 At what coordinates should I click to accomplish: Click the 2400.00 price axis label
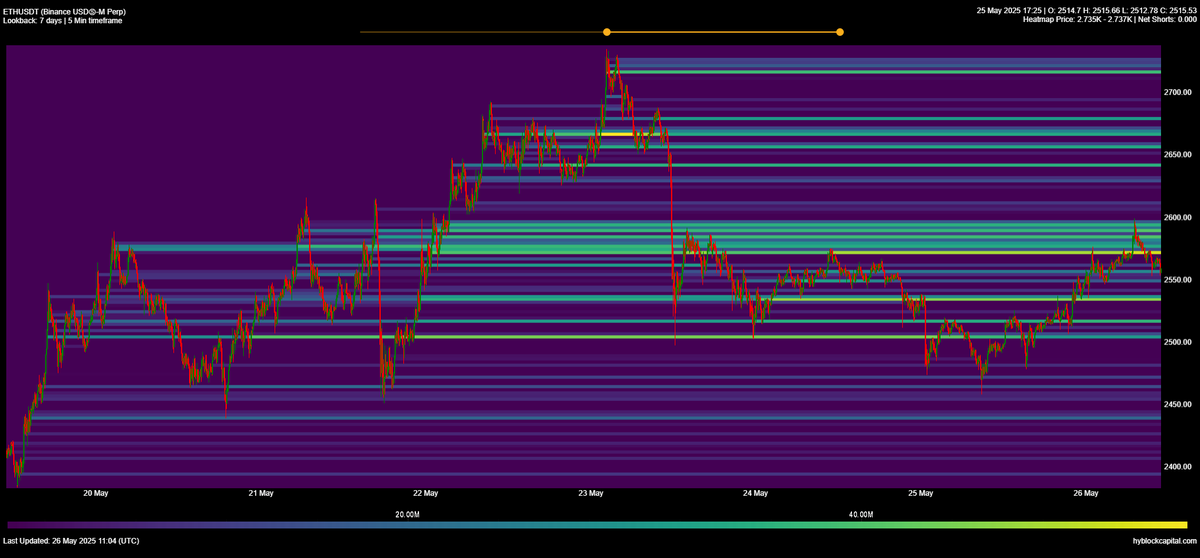[1178, 467]
